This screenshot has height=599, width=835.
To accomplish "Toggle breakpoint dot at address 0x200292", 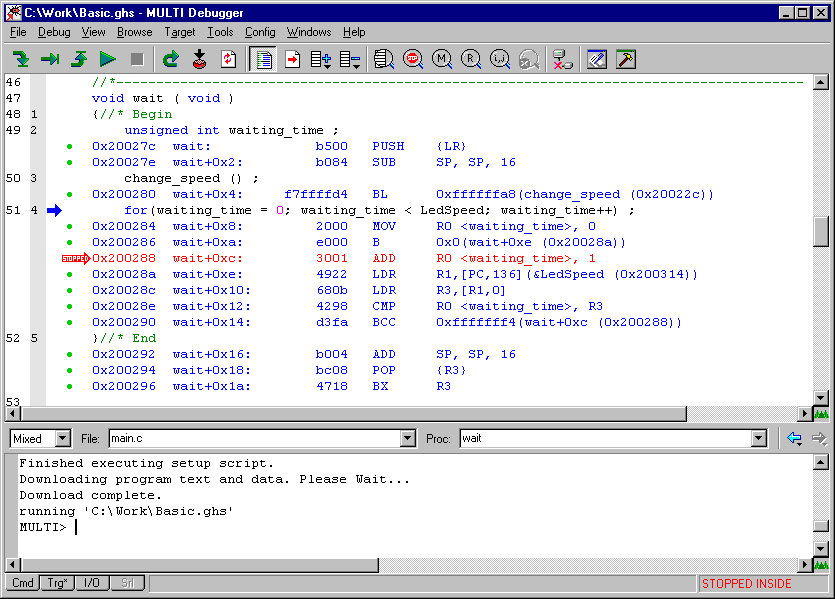I will (x=70, y=354).
